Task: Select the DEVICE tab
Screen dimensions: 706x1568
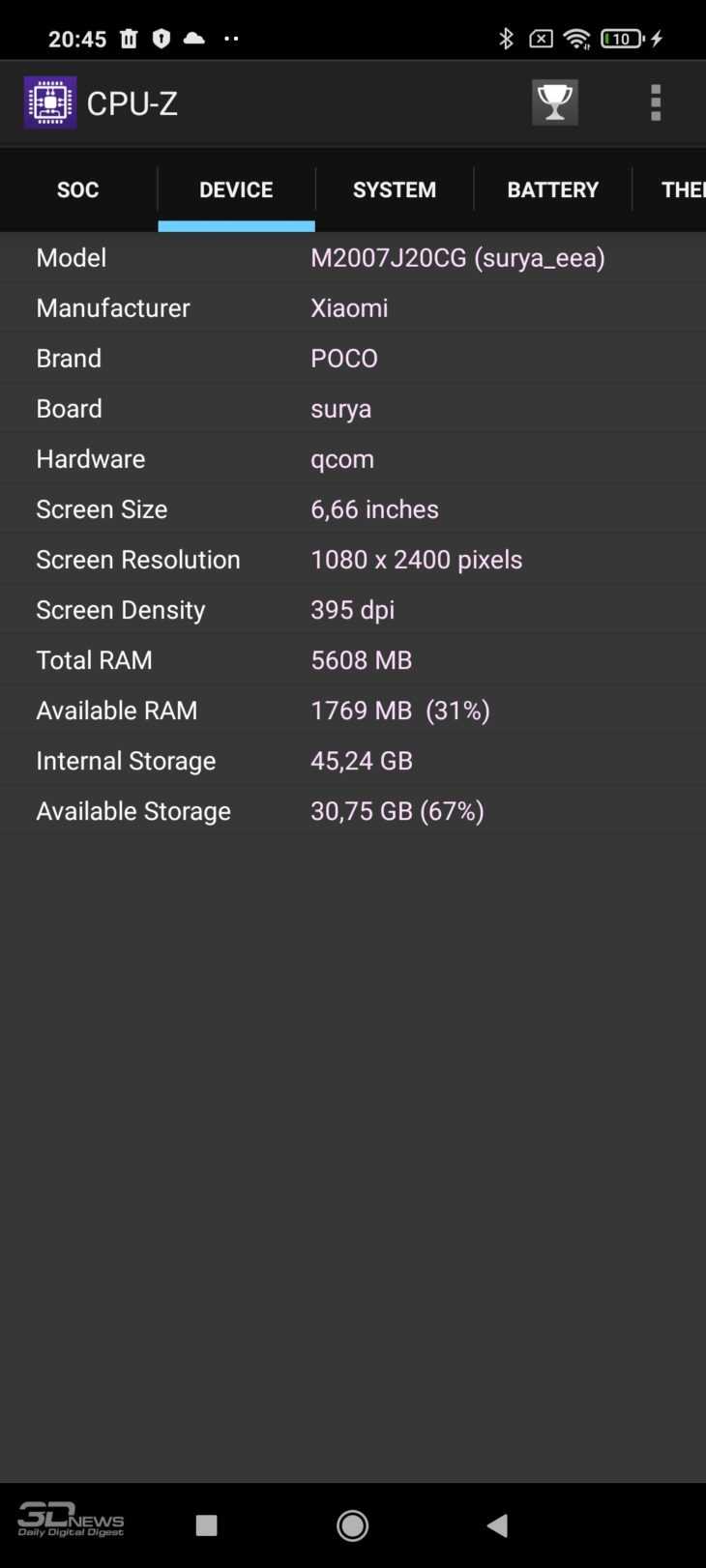Action: 236,189
